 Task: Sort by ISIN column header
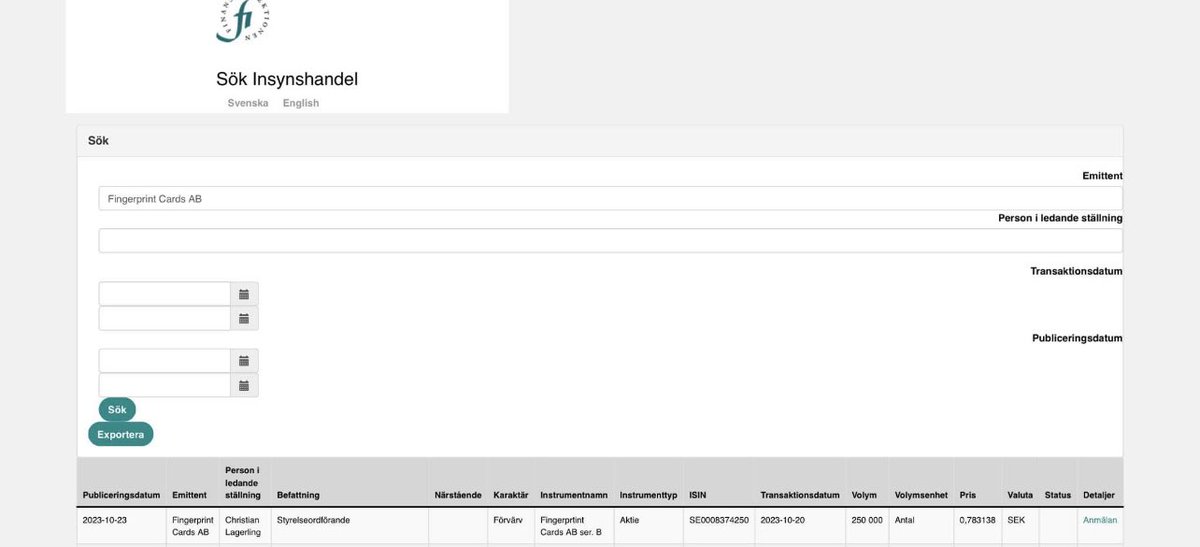(x=698, y=495)
